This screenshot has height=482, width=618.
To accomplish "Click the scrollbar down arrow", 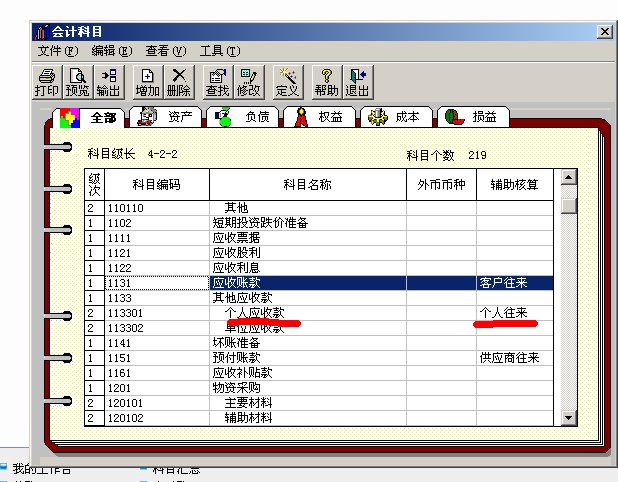I will pos(568,418).
